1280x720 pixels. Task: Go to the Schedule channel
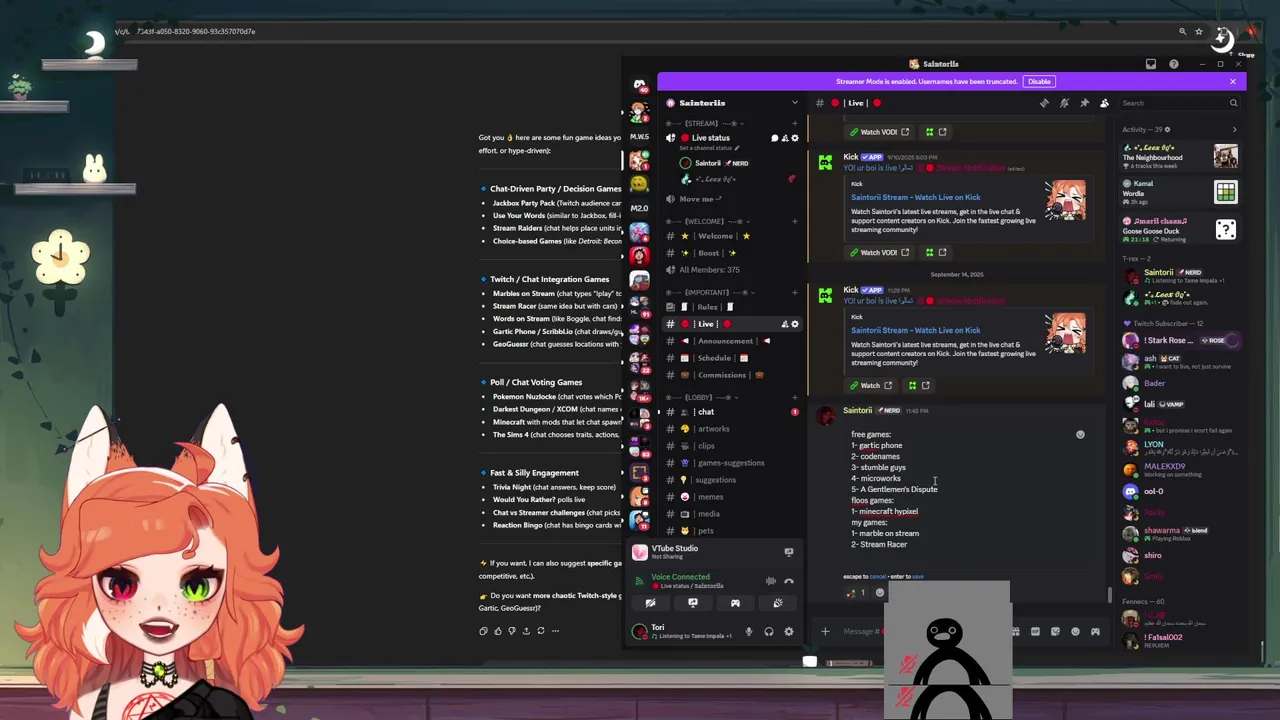point(730,358)
